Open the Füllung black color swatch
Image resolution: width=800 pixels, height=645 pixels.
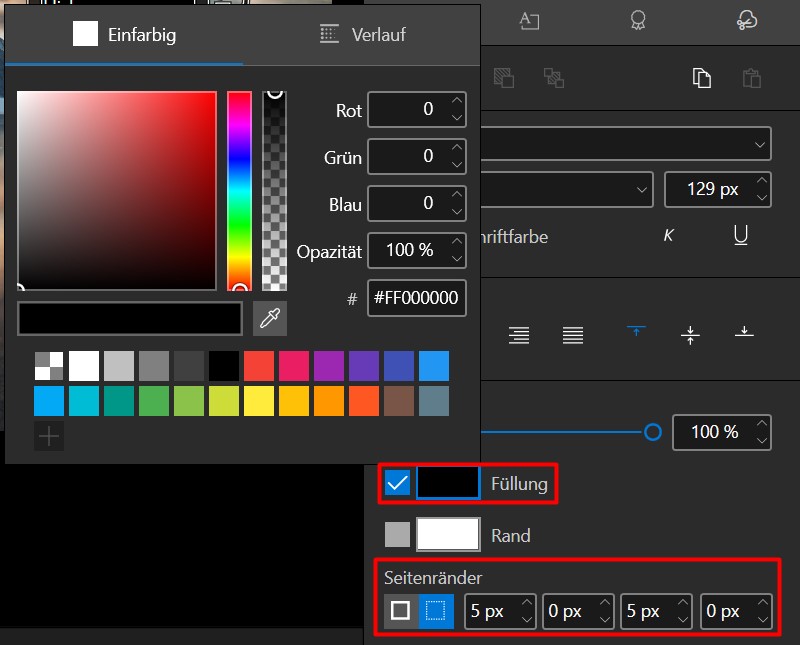coord(448,483)
